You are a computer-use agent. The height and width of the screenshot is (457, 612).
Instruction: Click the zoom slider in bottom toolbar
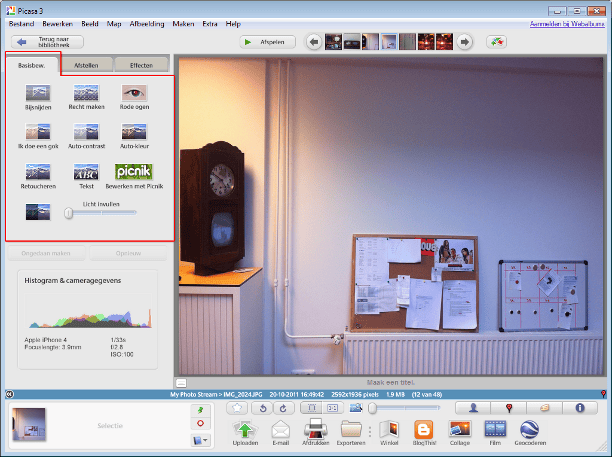404,408
